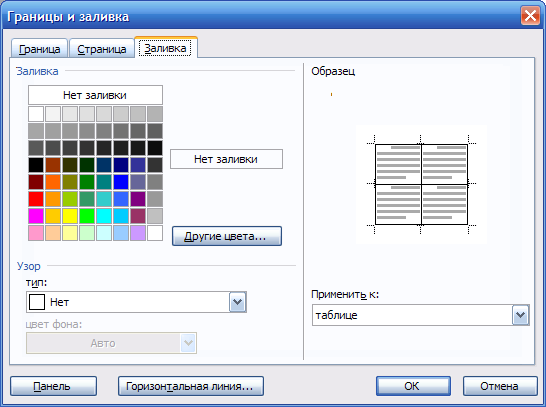Click the disabled цвет фона Авто dropdown
The image size is (546, 407).
pos(111,343)
